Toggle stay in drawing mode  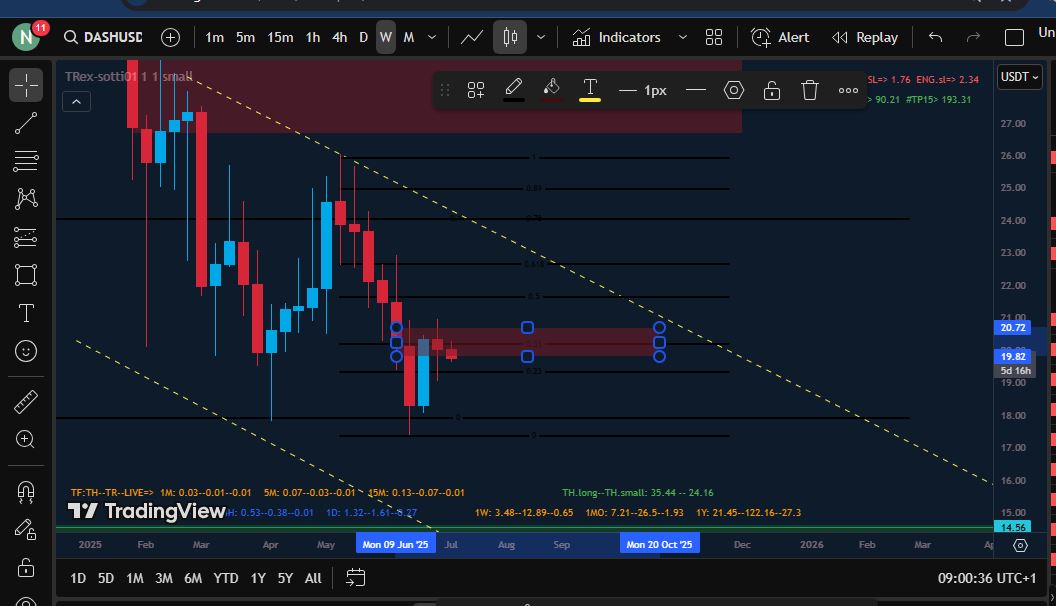coord(26,530)
